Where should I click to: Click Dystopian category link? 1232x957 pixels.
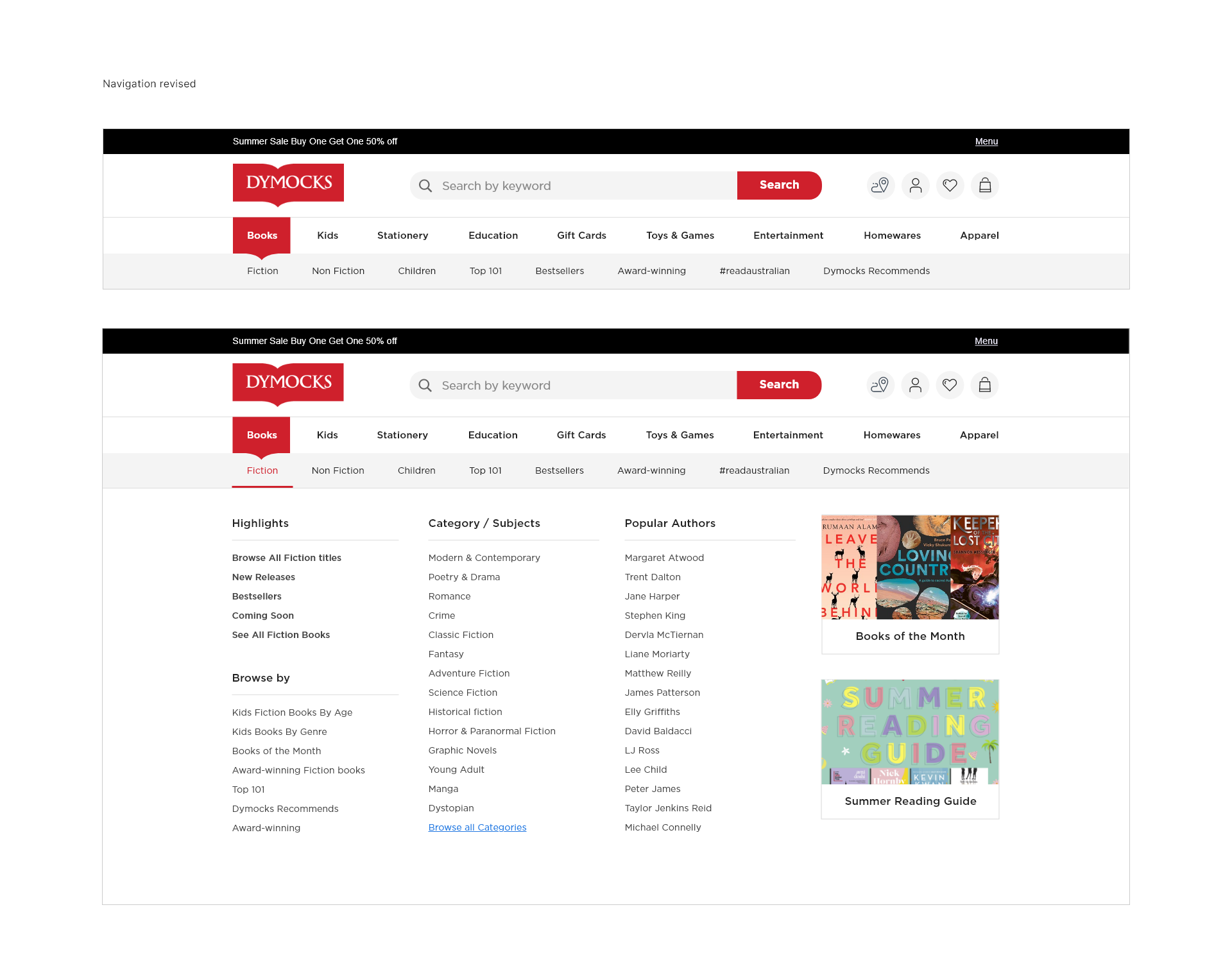click(451, 808)
